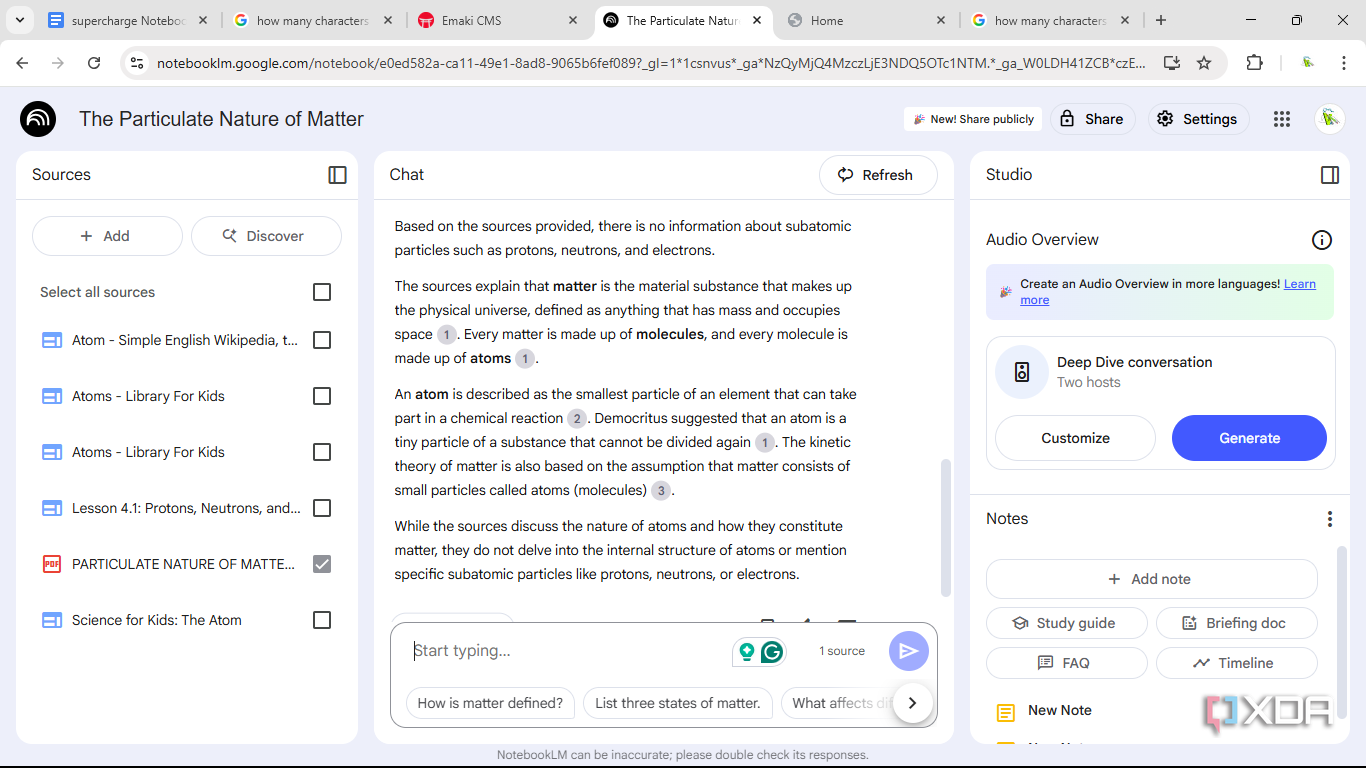Open Google apps grid icon
Image resolution: width=1366 pixels, height=768 pixels.
coord(1282,119)
